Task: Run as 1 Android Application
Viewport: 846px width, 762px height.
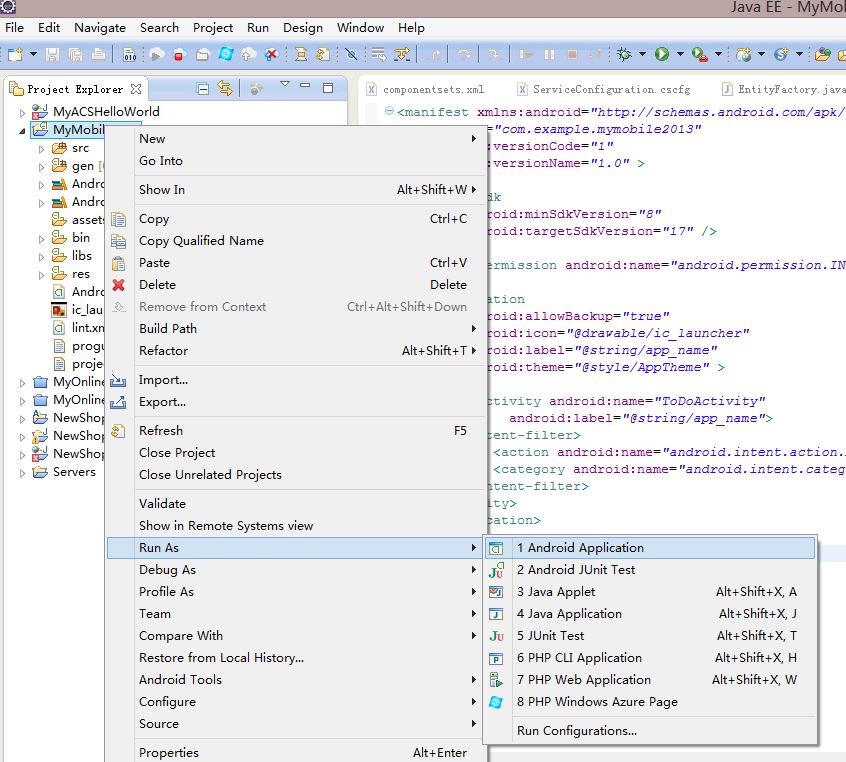Action: (x=580, y=548)
